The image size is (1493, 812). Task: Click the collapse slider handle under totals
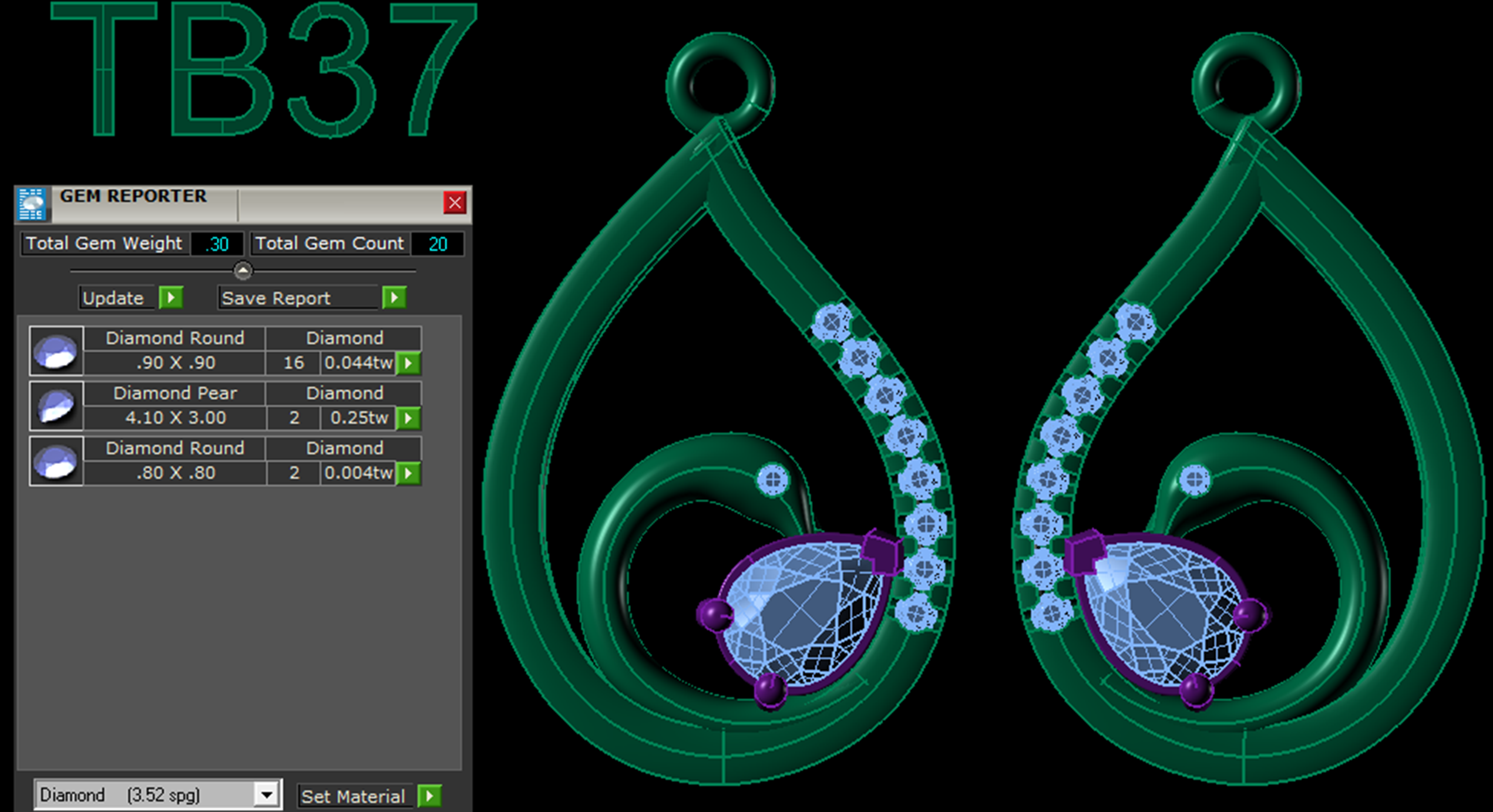(243, 271)
